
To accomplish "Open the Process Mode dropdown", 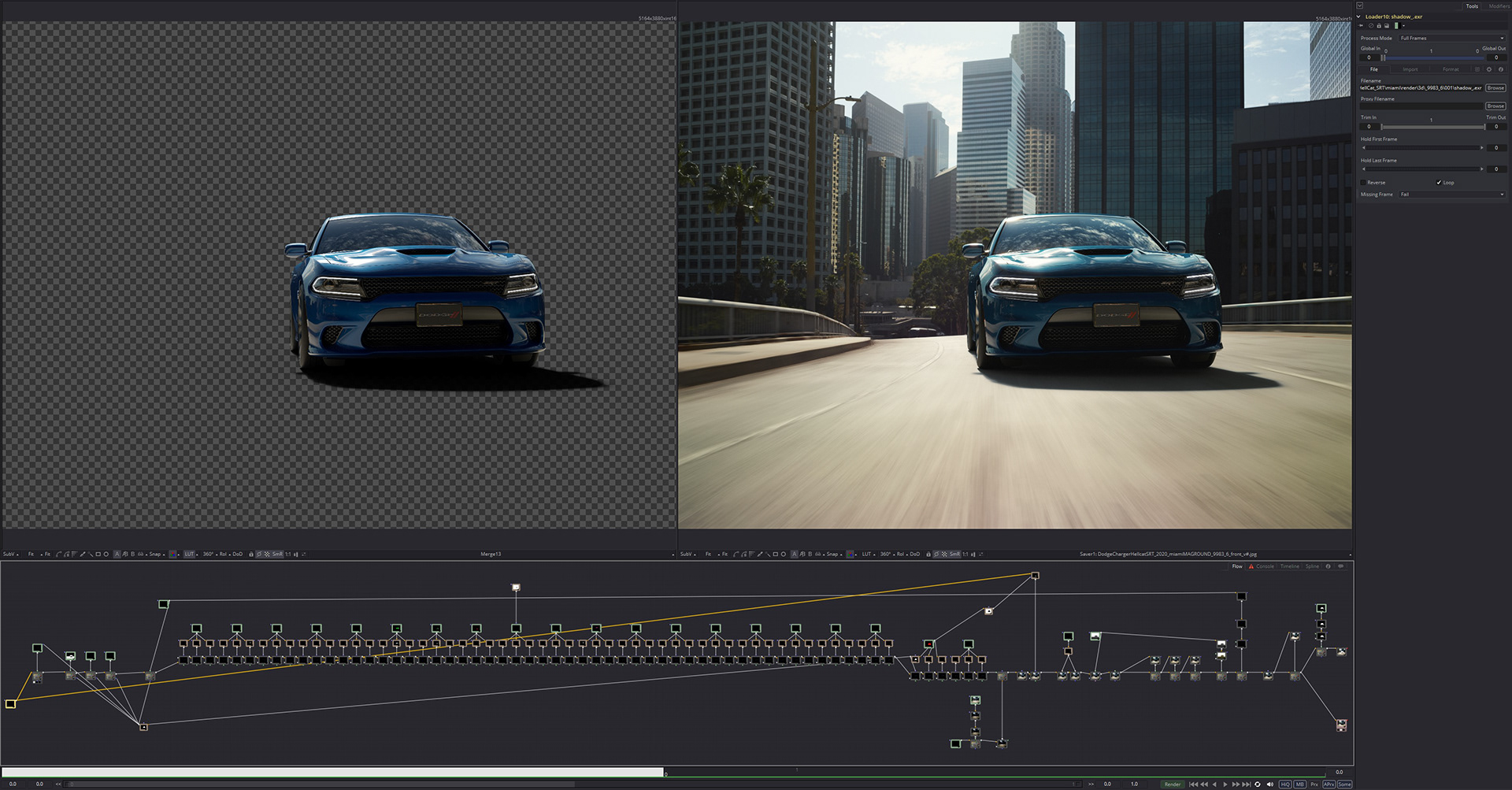I will click(x=1452, y=38).
